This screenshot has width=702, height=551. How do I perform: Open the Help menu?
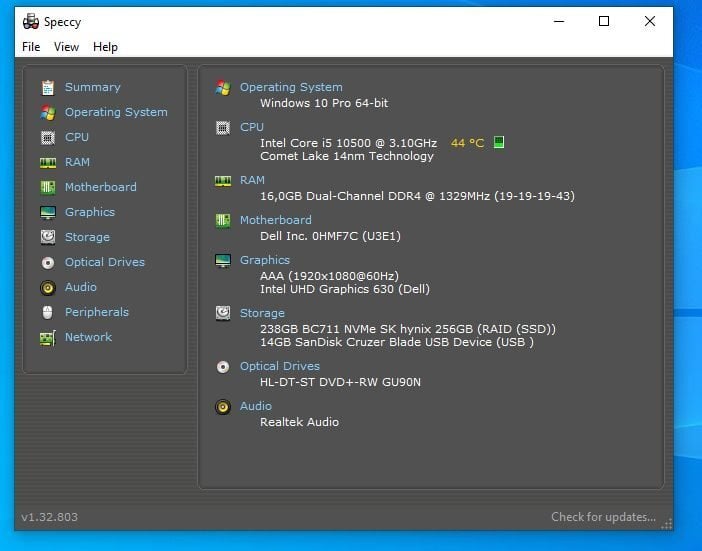click(x=105, y=47)
